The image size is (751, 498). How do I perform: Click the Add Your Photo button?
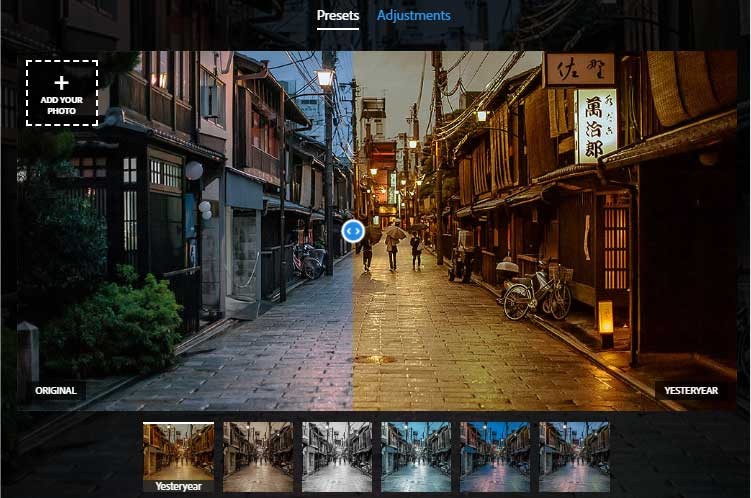(62, 93)
